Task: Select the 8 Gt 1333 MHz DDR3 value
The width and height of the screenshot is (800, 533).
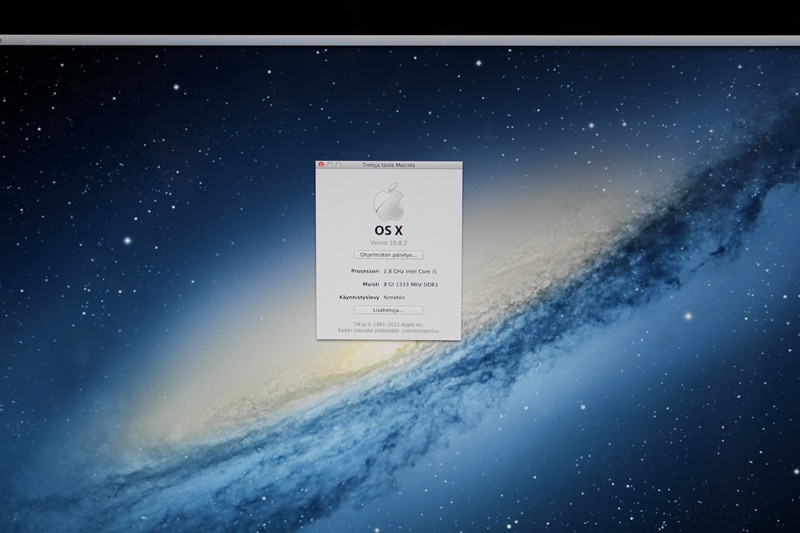Action: click(x=411, y=285)
